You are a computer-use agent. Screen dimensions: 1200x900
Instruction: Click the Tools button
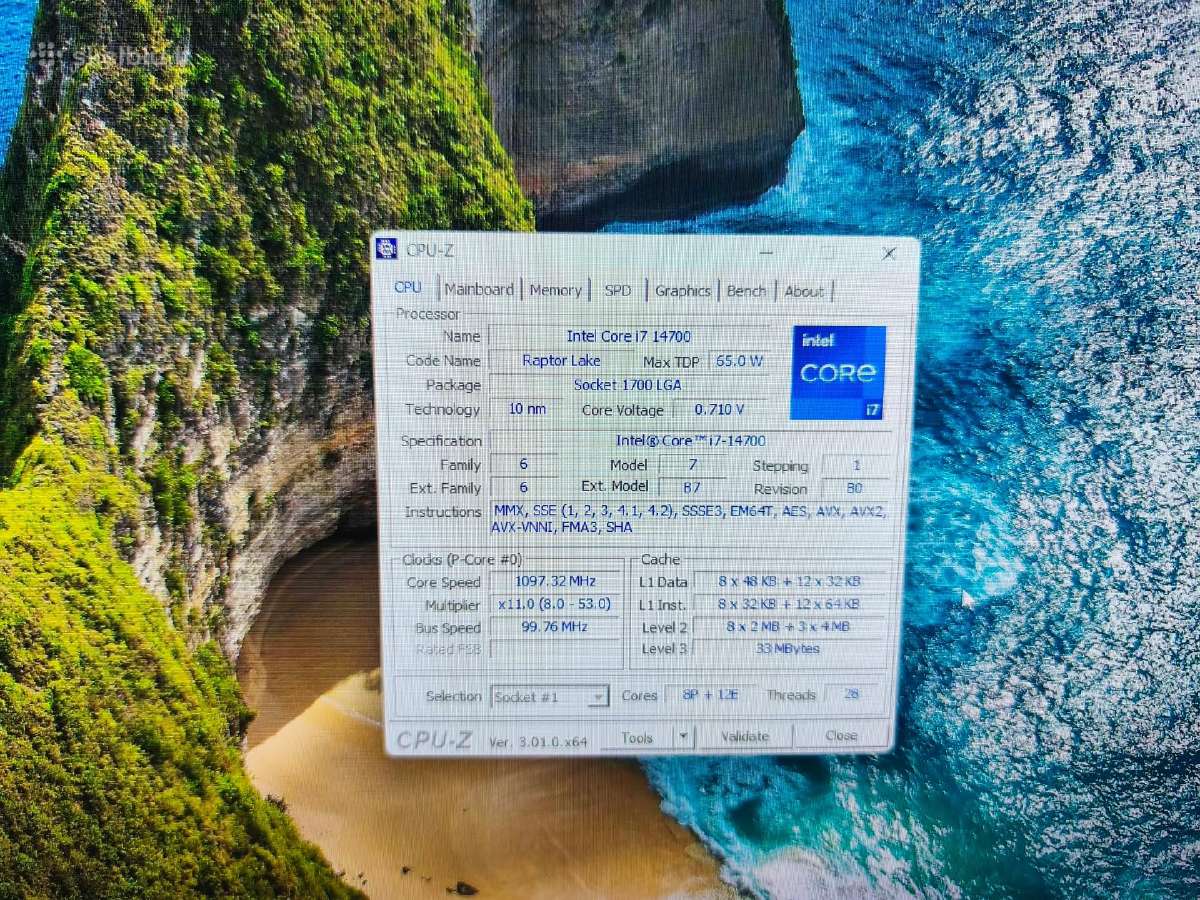pos(637,738)
